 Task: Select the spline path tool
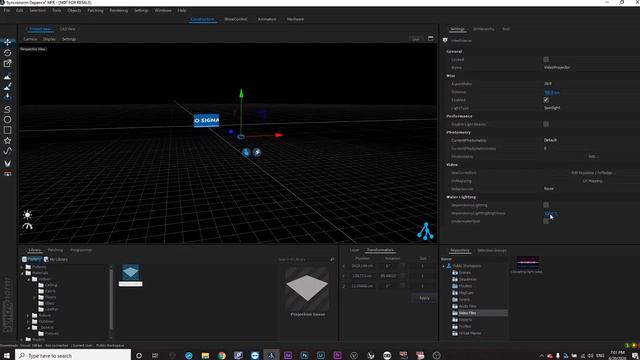(7, 151)
